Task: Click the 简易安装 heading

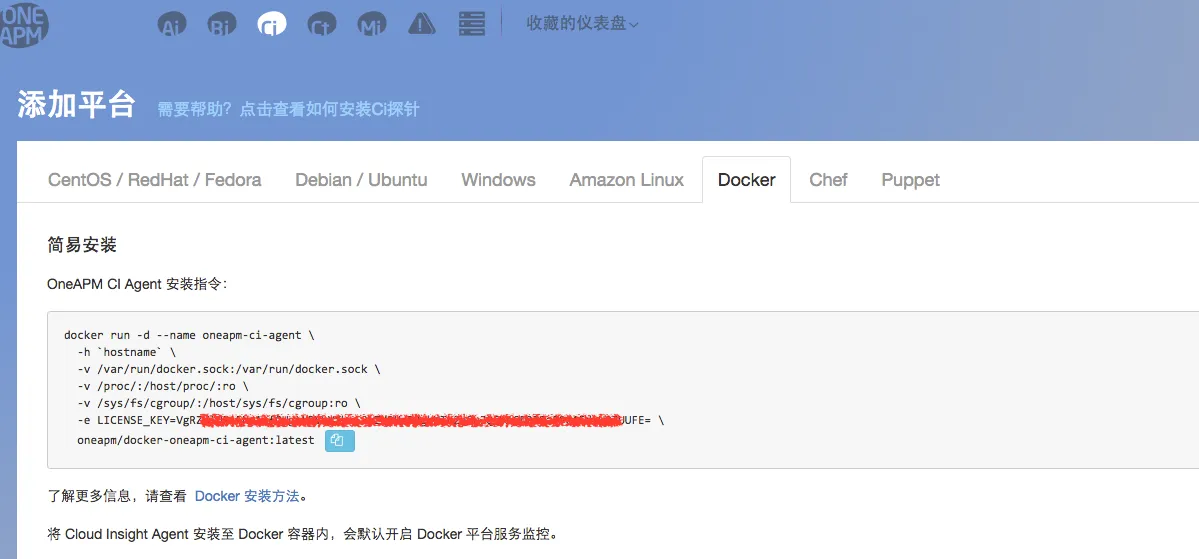Action: click(x=82, y=245)
